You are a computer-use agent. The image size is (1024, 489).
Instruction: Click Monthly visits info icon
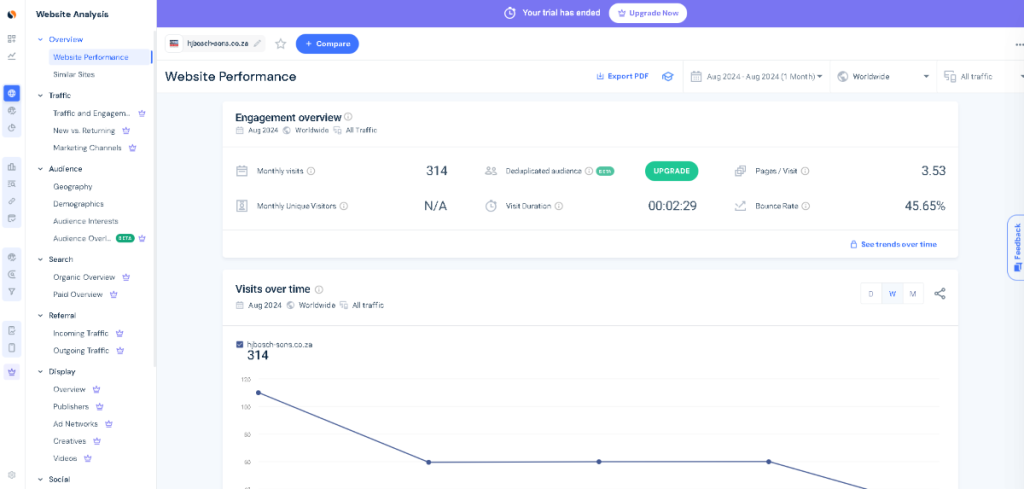[x=311, y=171]
